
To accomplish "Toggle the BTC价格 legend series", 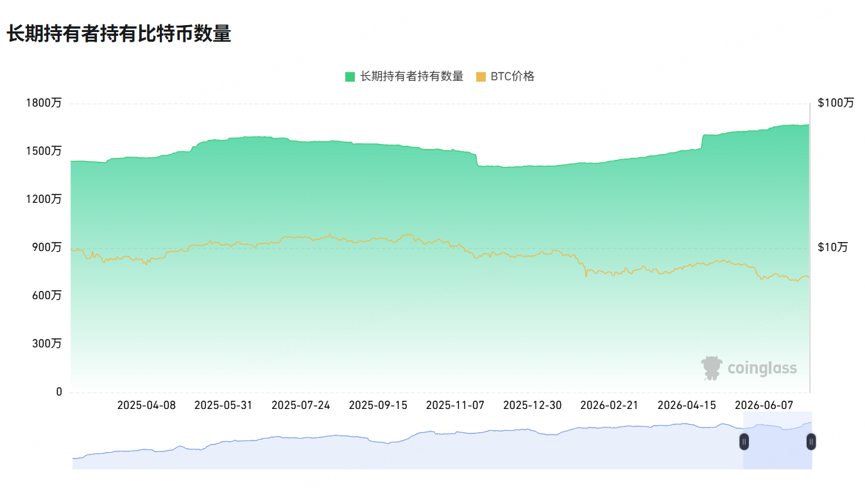I will point(505,77).
